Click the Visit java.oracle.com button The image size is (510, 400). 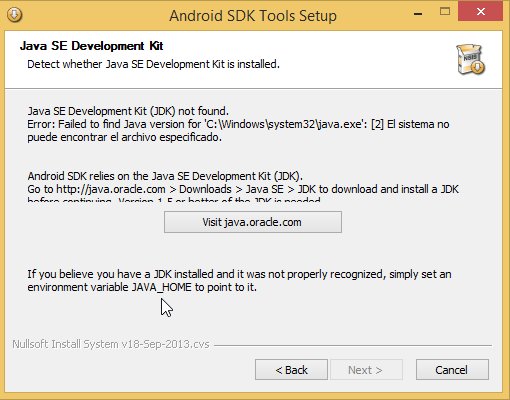253,222
